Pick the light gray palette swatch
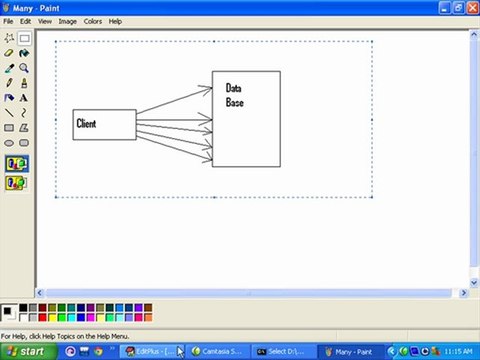Image resolution: width=480 pixels, height=360 pixels. pyautogui.click(x=33, y=317)
